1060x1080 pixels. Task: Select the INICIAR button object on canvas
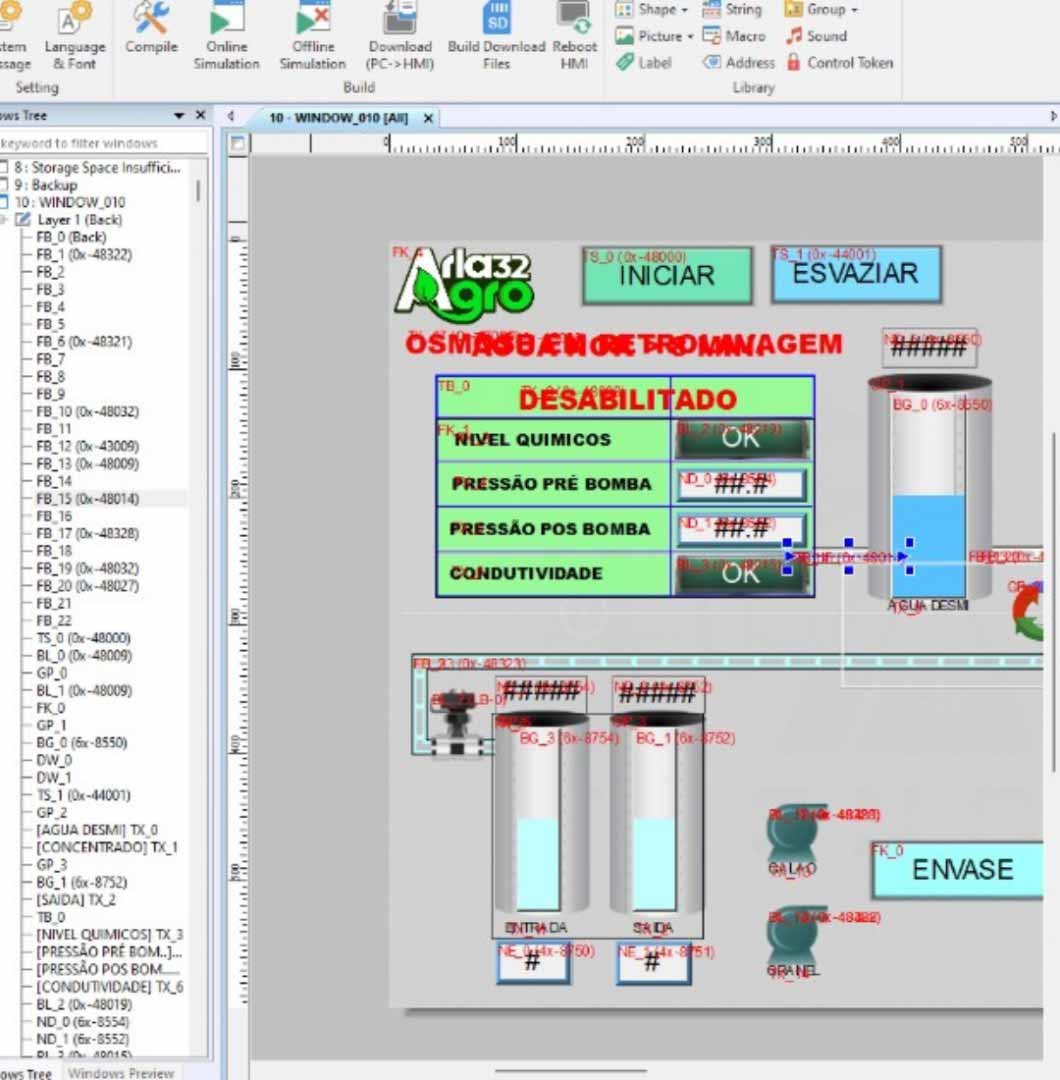coord(667,276)
